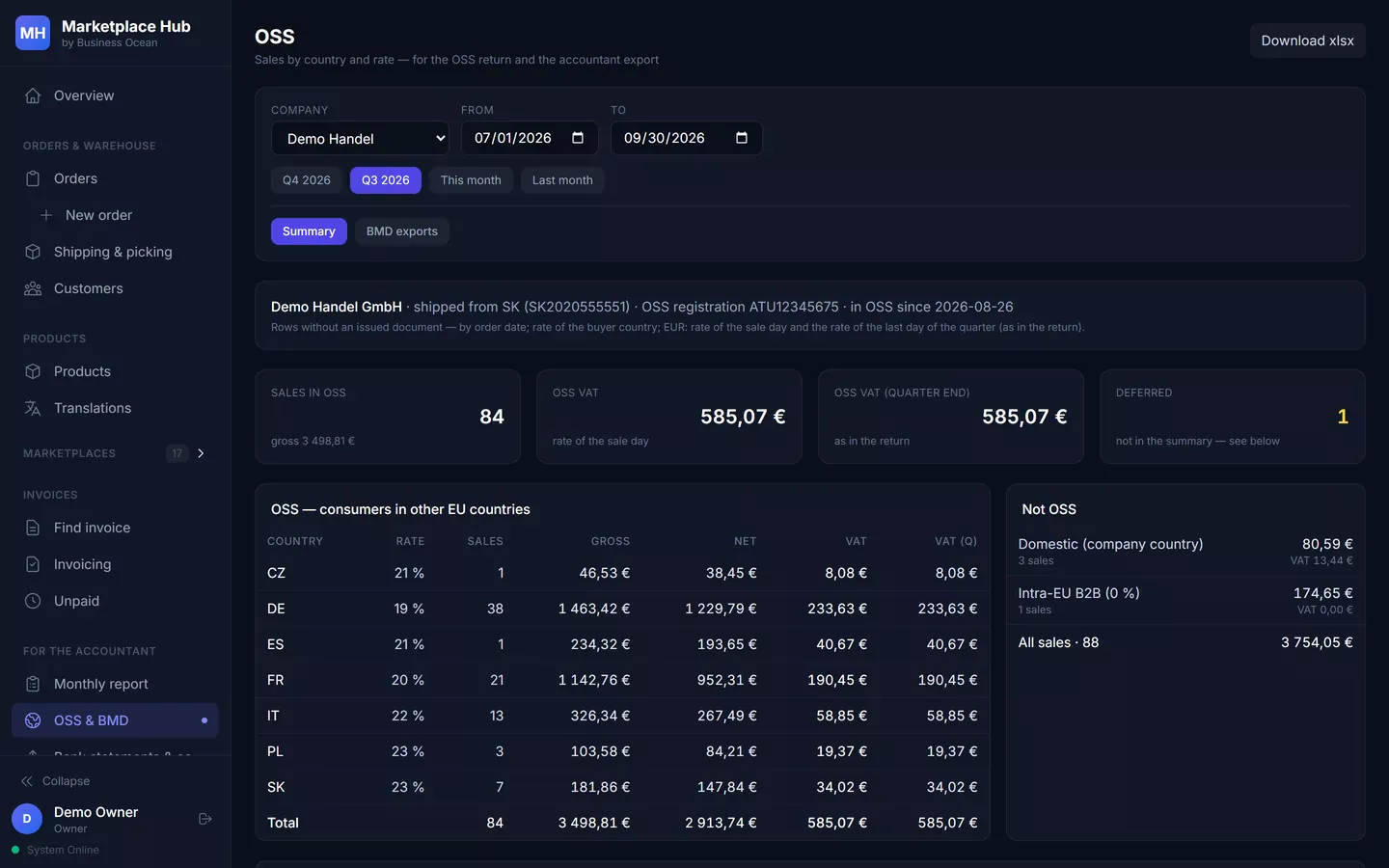Open the calendar picker in TO date
This screenshot has height=868, width=1389.
click(742, 138)
